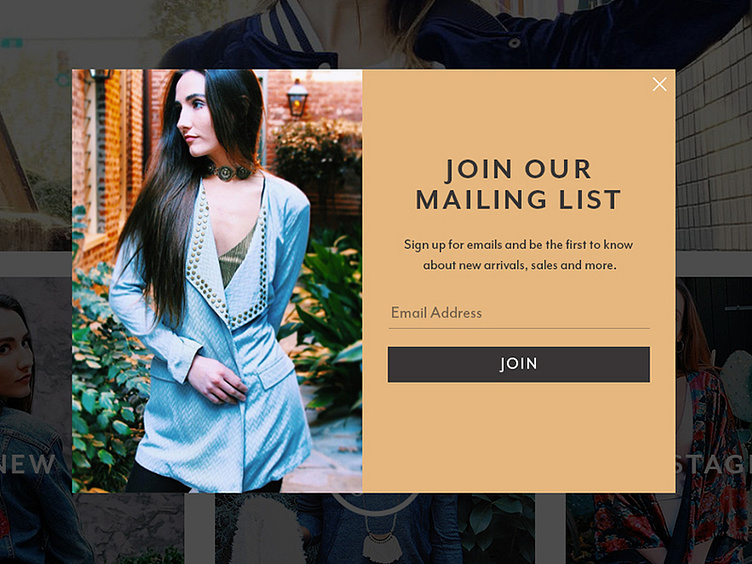Click the white brick wall background area
The width and height of the screenshot is (752, 564).
[714, 158]
